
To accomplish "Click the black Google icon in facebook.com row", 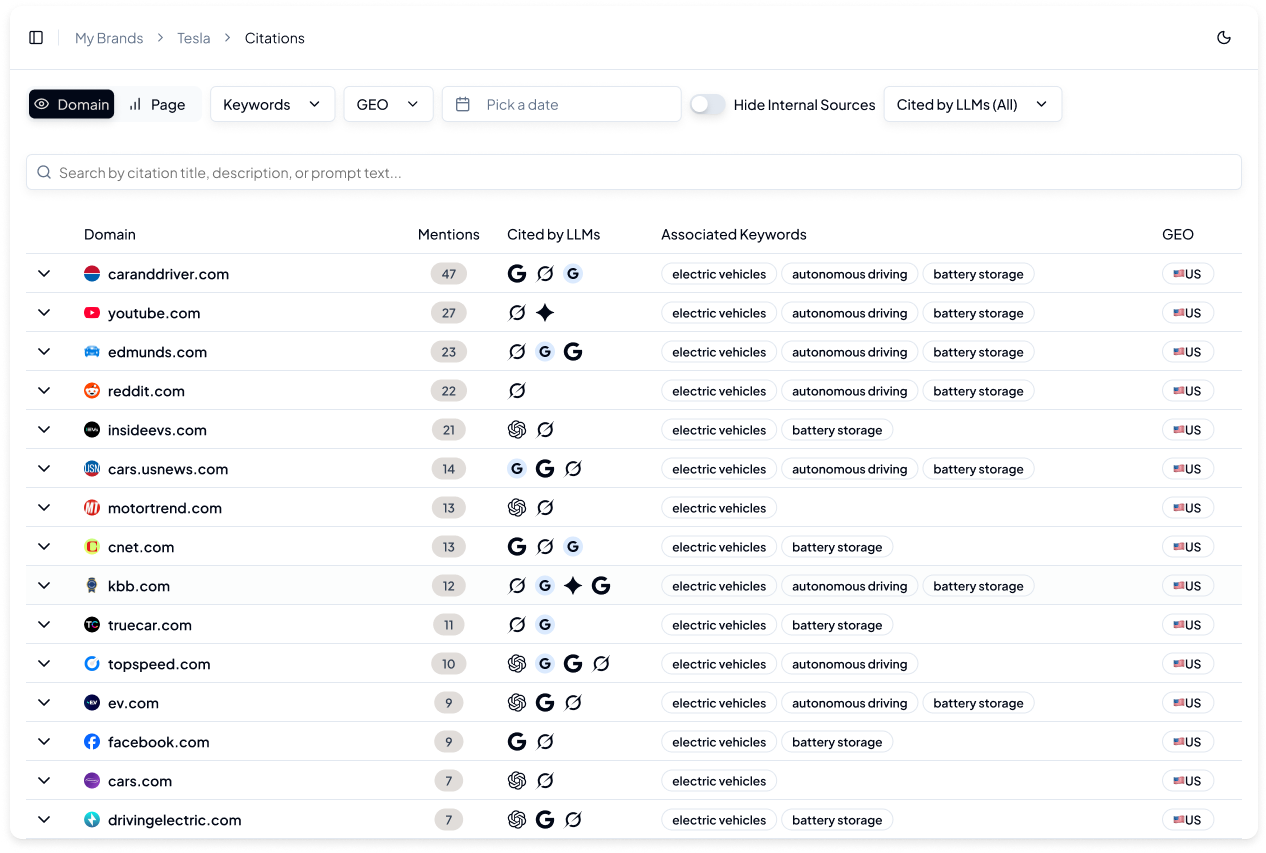I will point(517,742).
